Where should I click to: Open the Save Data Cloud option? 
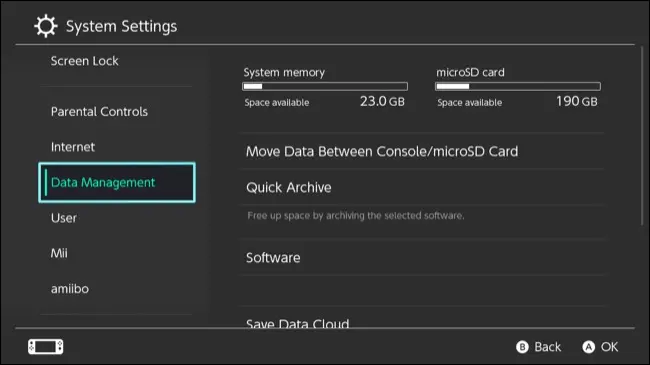(422, 320)
